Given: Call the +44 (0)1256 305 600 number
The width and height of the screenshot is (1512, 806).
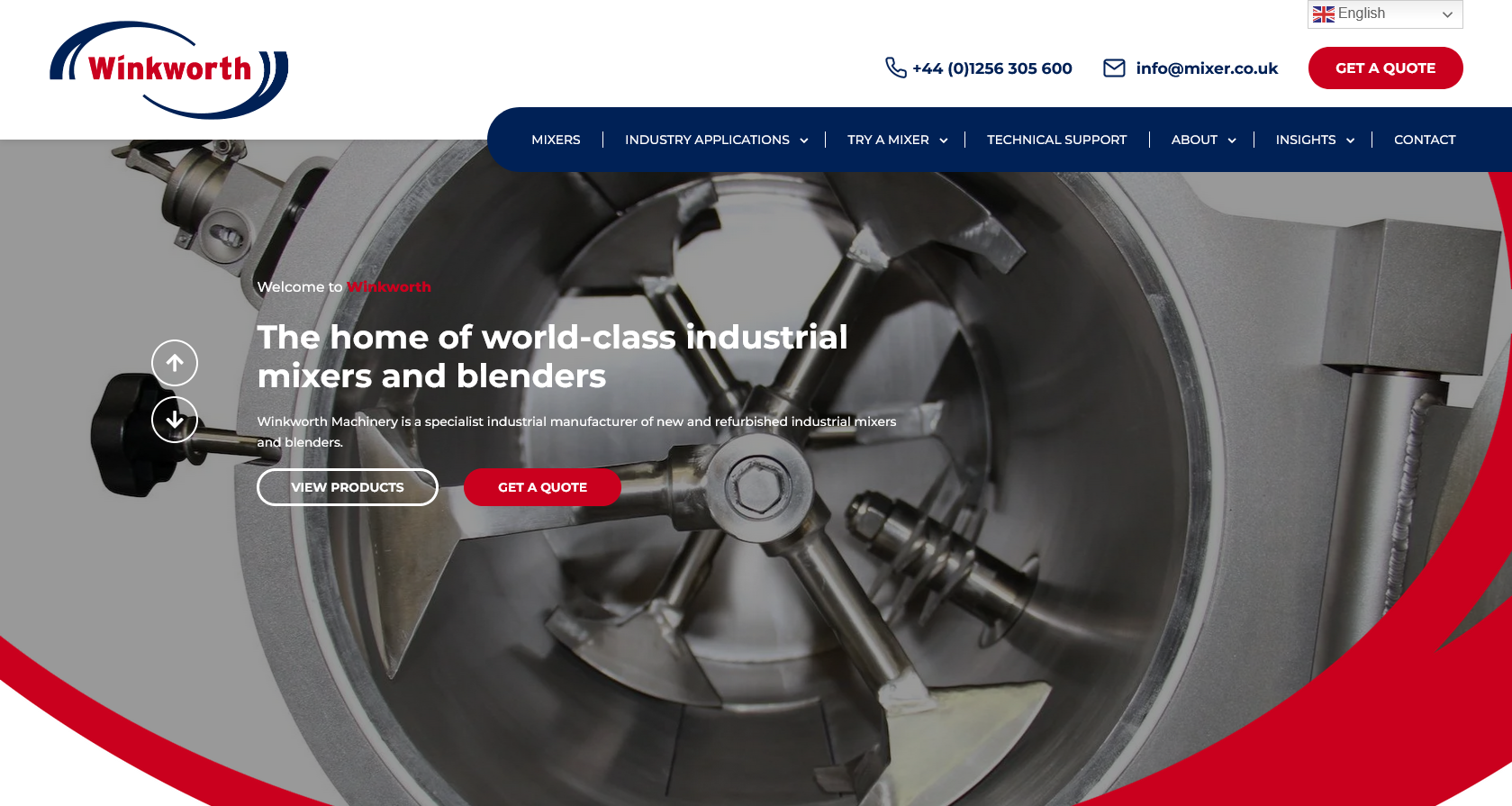Looking at the screenshot, I should (991, 68).
